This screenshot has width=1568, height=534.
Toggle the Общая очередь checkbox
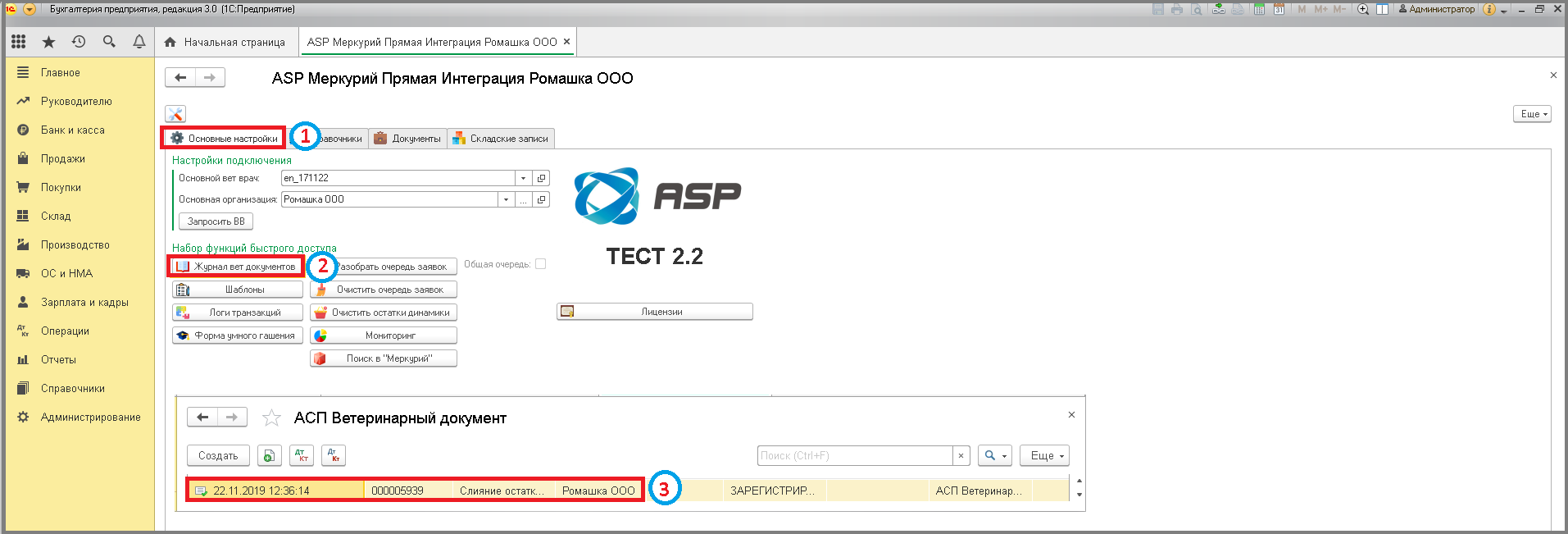[541, 264]
